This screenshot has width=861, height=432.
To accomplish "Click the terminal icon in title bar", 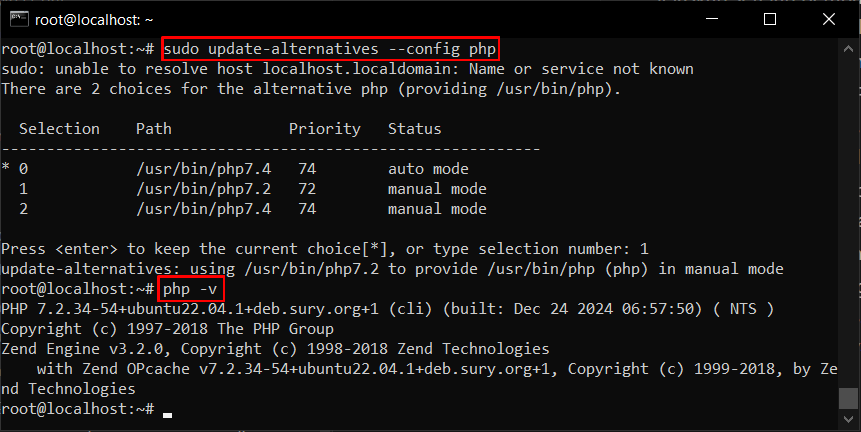I will click(x=19, y=19).
